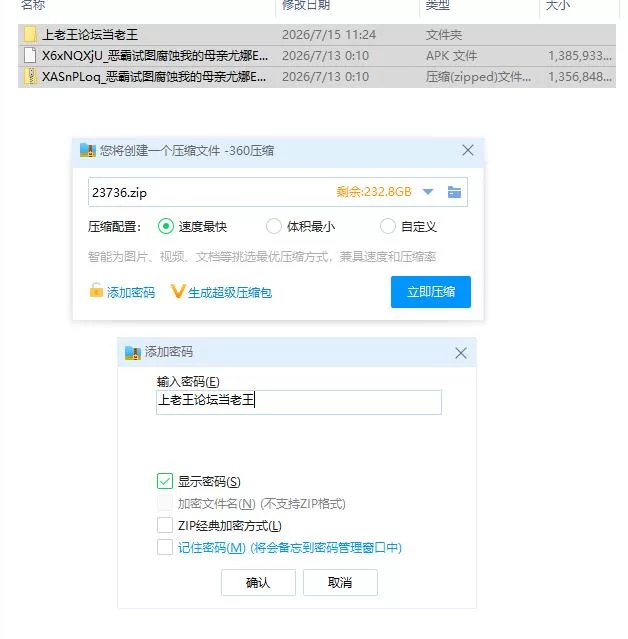Click 取消 button in password dialog
Screen dimensions: 628x639
(340, 582)
